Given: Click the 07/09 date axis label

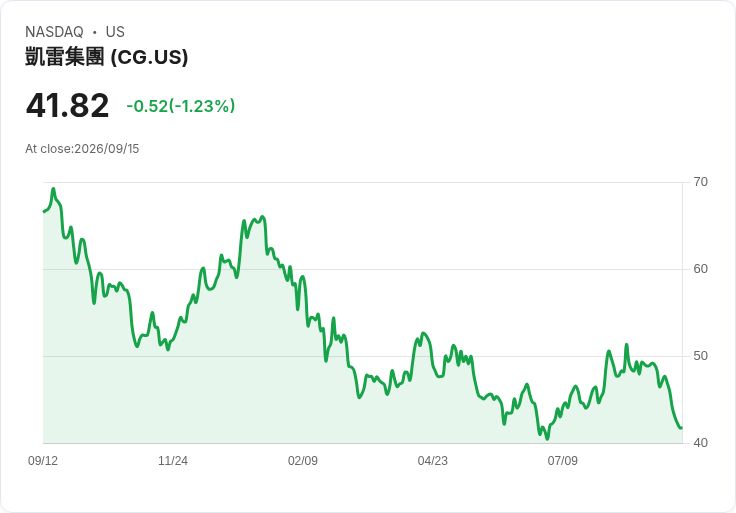Looking at the screenshot, I should tap(562, 461).
